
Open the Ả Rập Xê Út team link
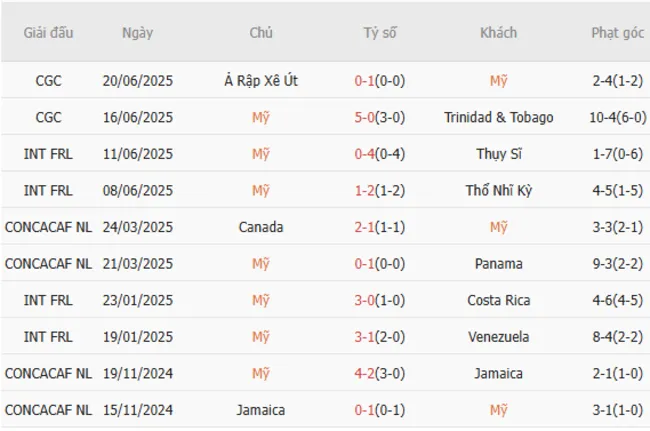pos(261,81)
